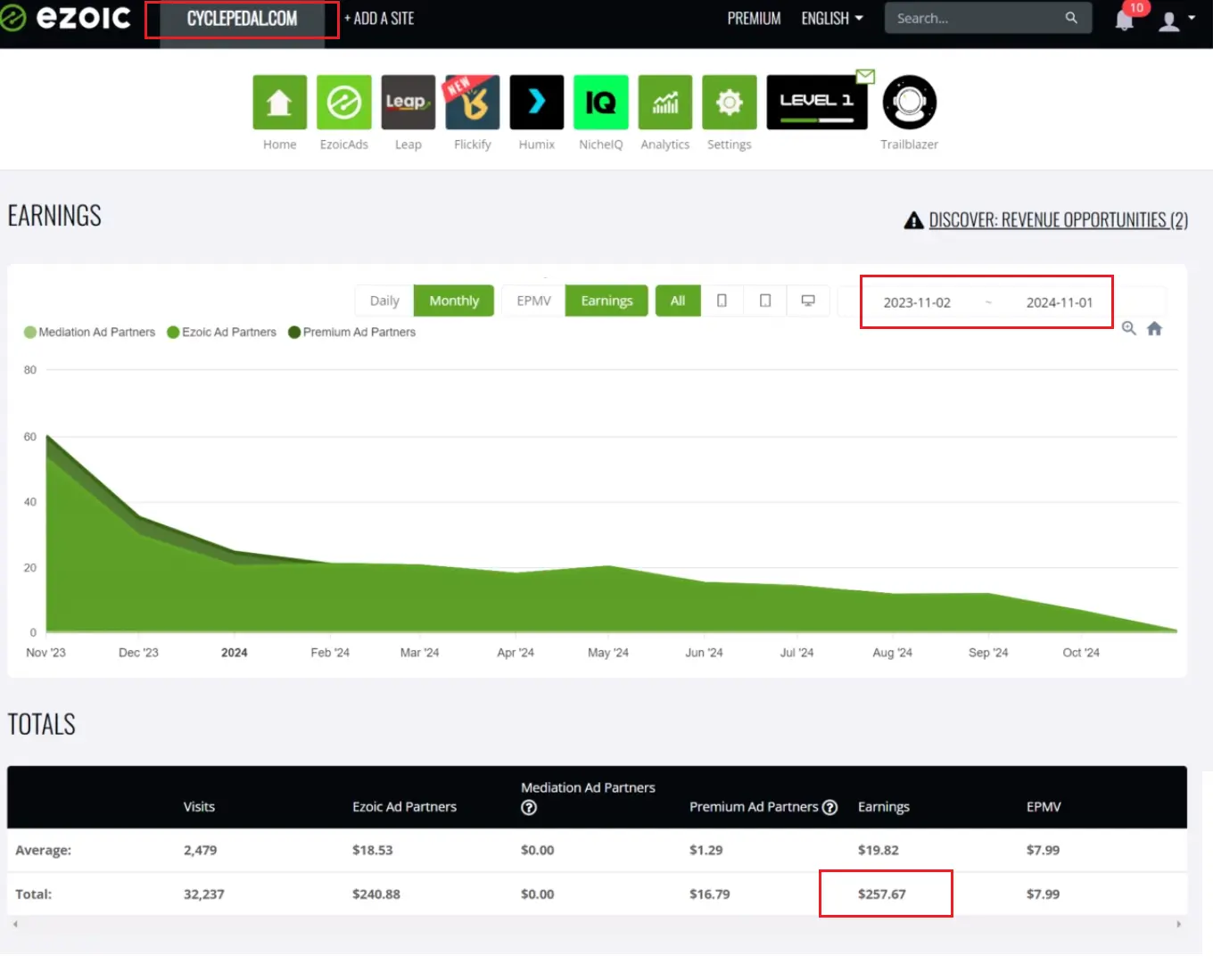Open the Leap app icon
Screen dimensions: 1213x980
408,103
